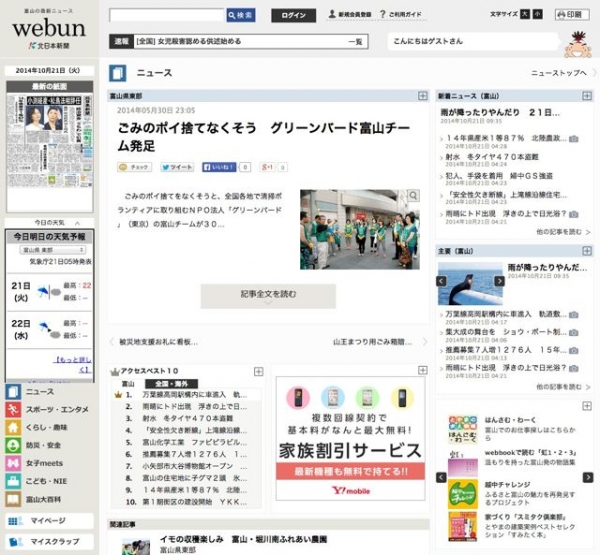Screen dimensions: 600x555
Task: Click the plus icon above はんさむ・わーく list
Action: (587, 406)
